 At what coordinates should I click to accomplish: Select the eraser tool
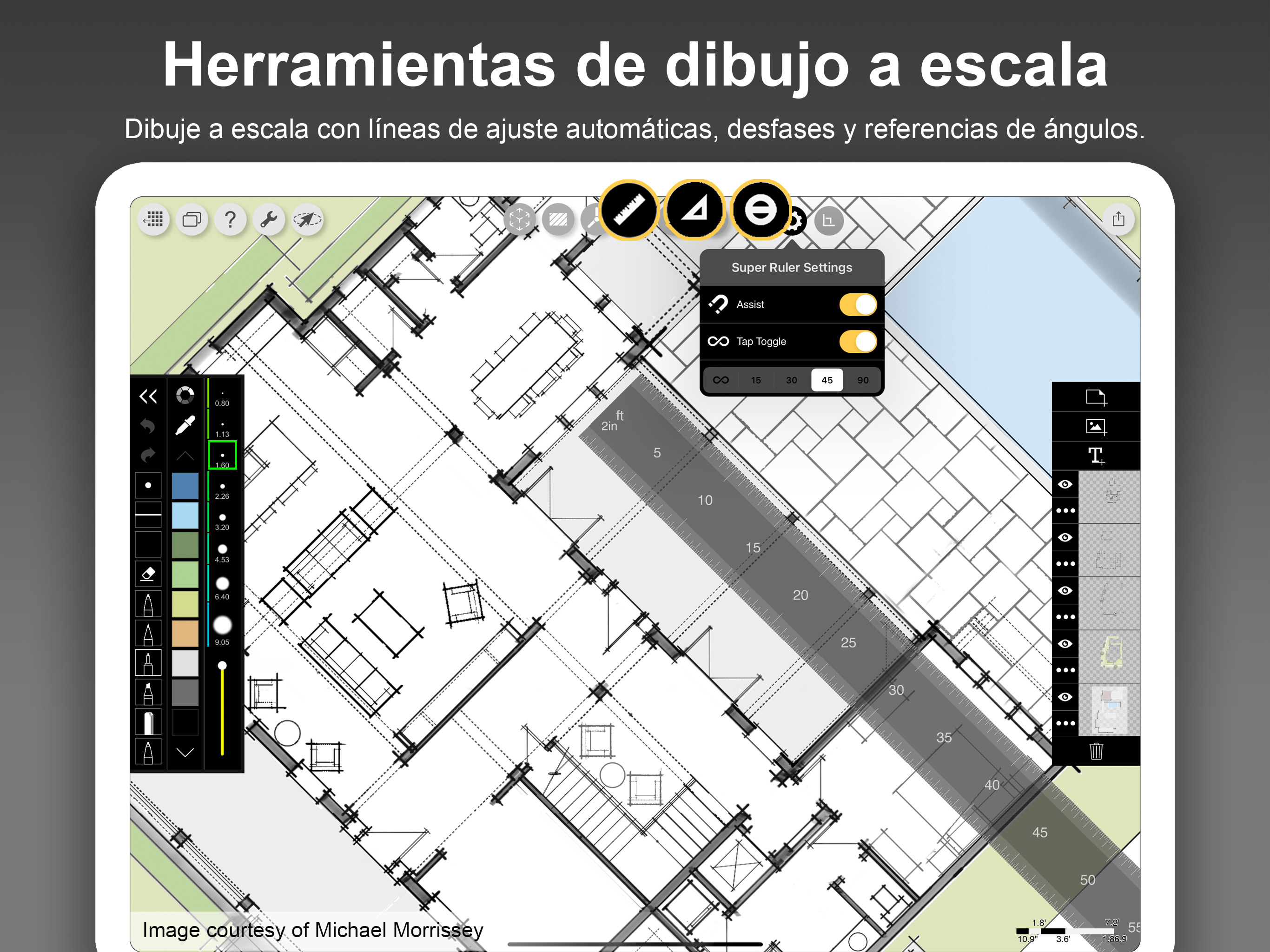[x=148, y=573]
